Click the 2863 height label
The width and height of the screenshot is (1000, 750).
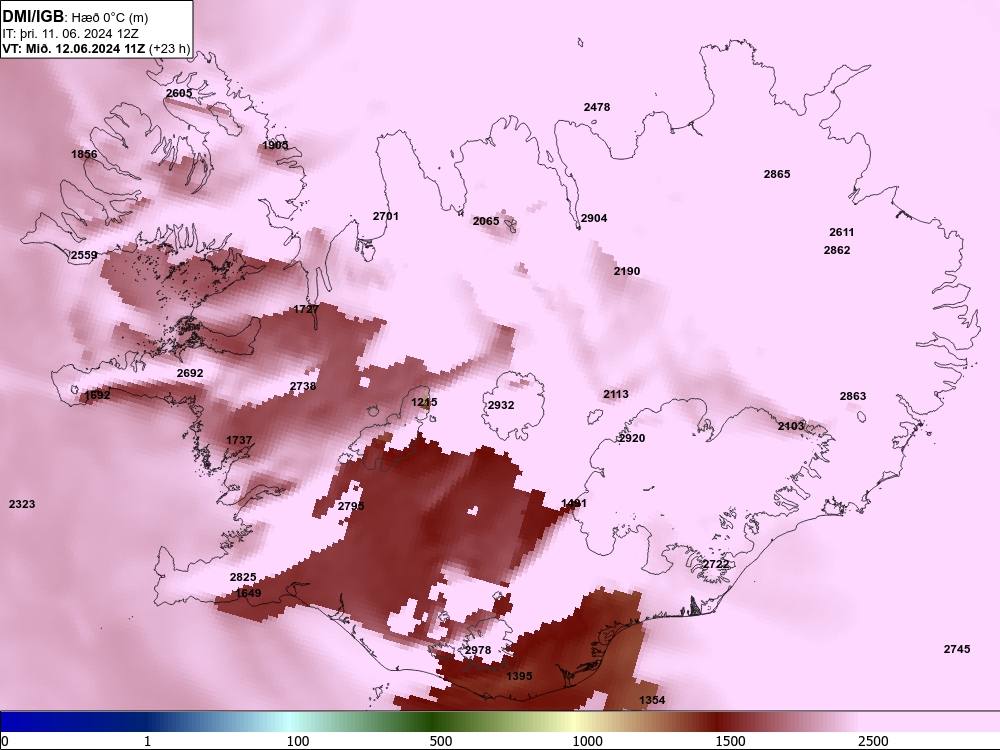tap(853, 396)
